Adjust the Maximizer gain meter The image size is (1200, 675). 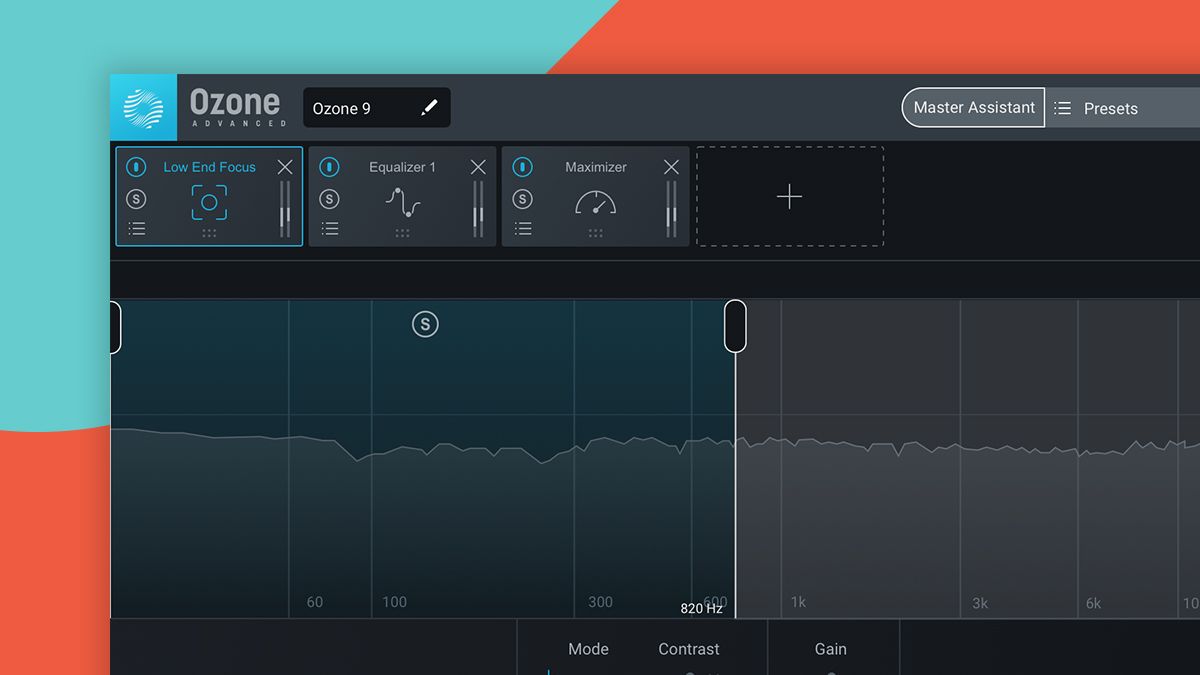[x=671, y=209]
